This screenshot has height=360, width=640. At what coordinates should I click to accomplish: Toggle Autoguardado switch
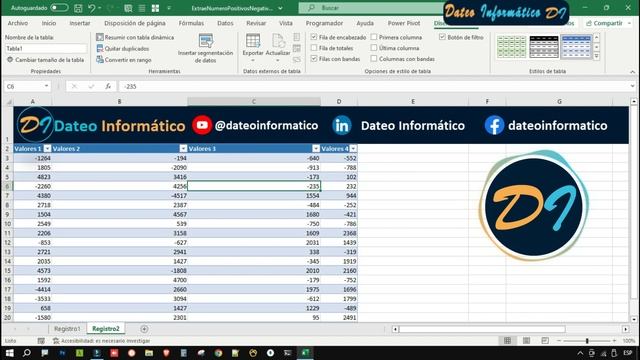tap(59, 8)
